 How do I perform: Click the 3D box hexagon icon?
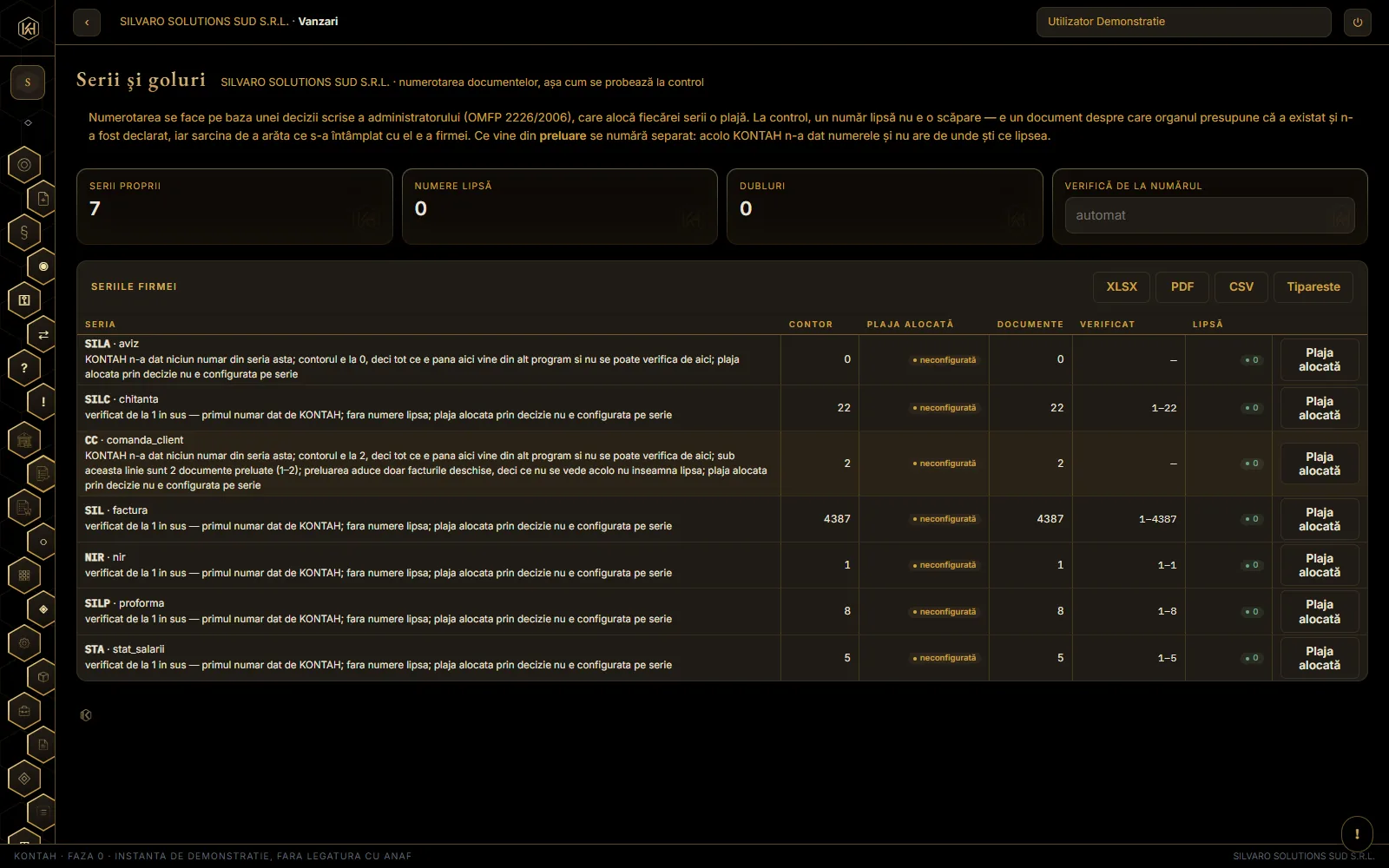[x=43, y=677]
